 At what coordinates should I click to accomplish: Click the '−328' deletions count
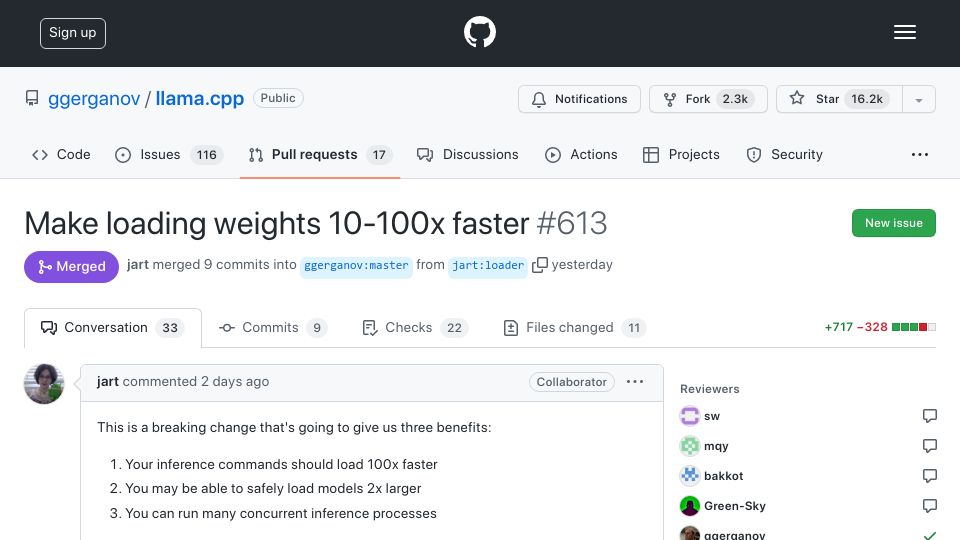[872, 327]
